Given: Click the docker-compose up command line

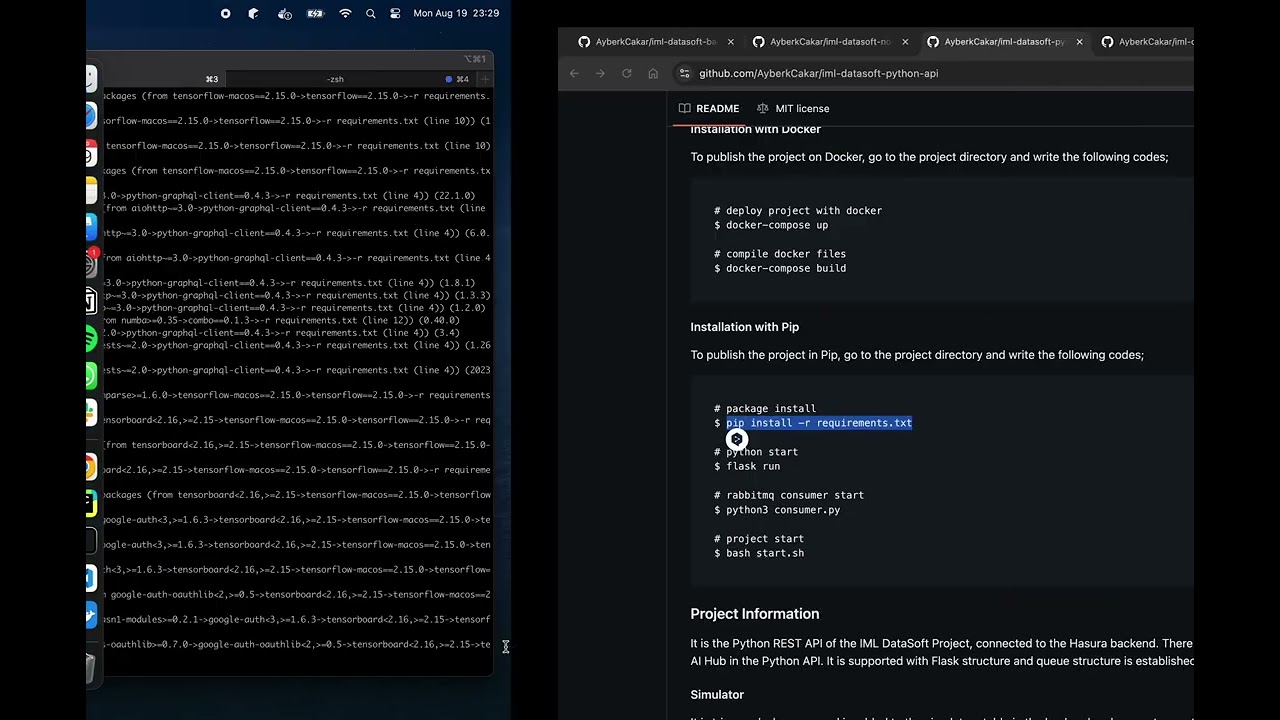Looking at the screenshot, I should tap(771, 225).
